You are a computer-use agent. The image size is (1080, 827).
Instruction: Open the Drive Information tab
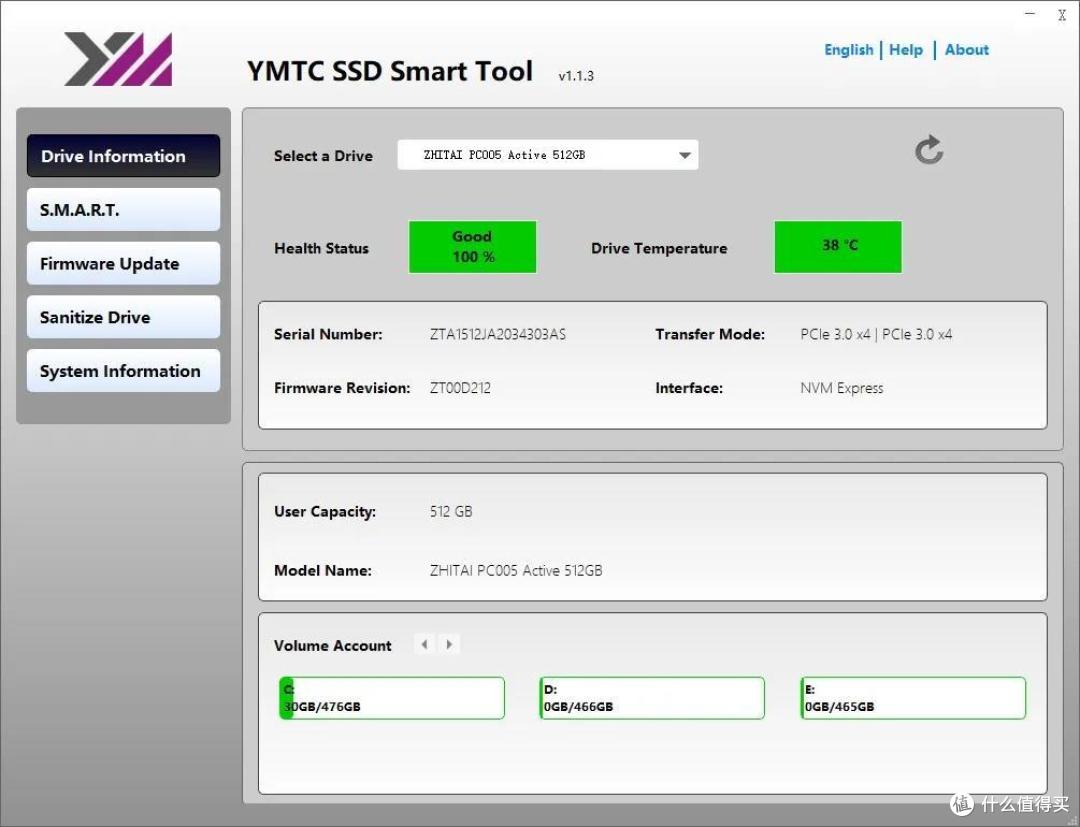123,156
